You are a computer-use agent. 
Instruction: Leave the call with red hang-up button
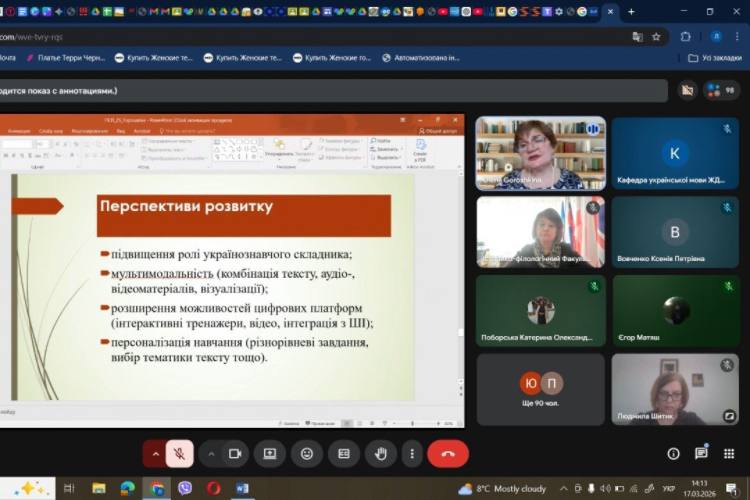448,453
